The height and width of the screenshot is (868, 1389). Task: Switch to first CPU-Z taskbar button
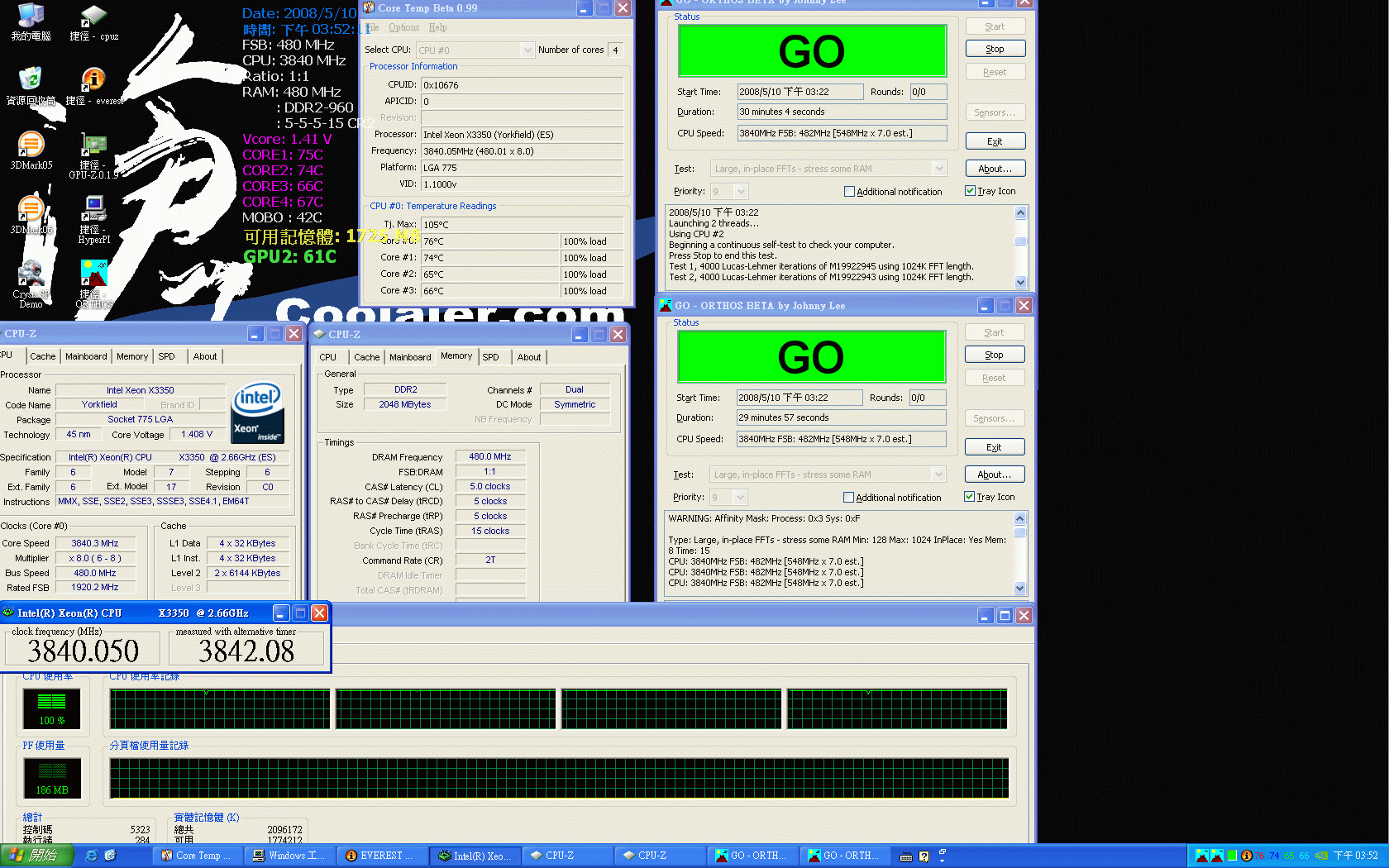pos(567,856)
